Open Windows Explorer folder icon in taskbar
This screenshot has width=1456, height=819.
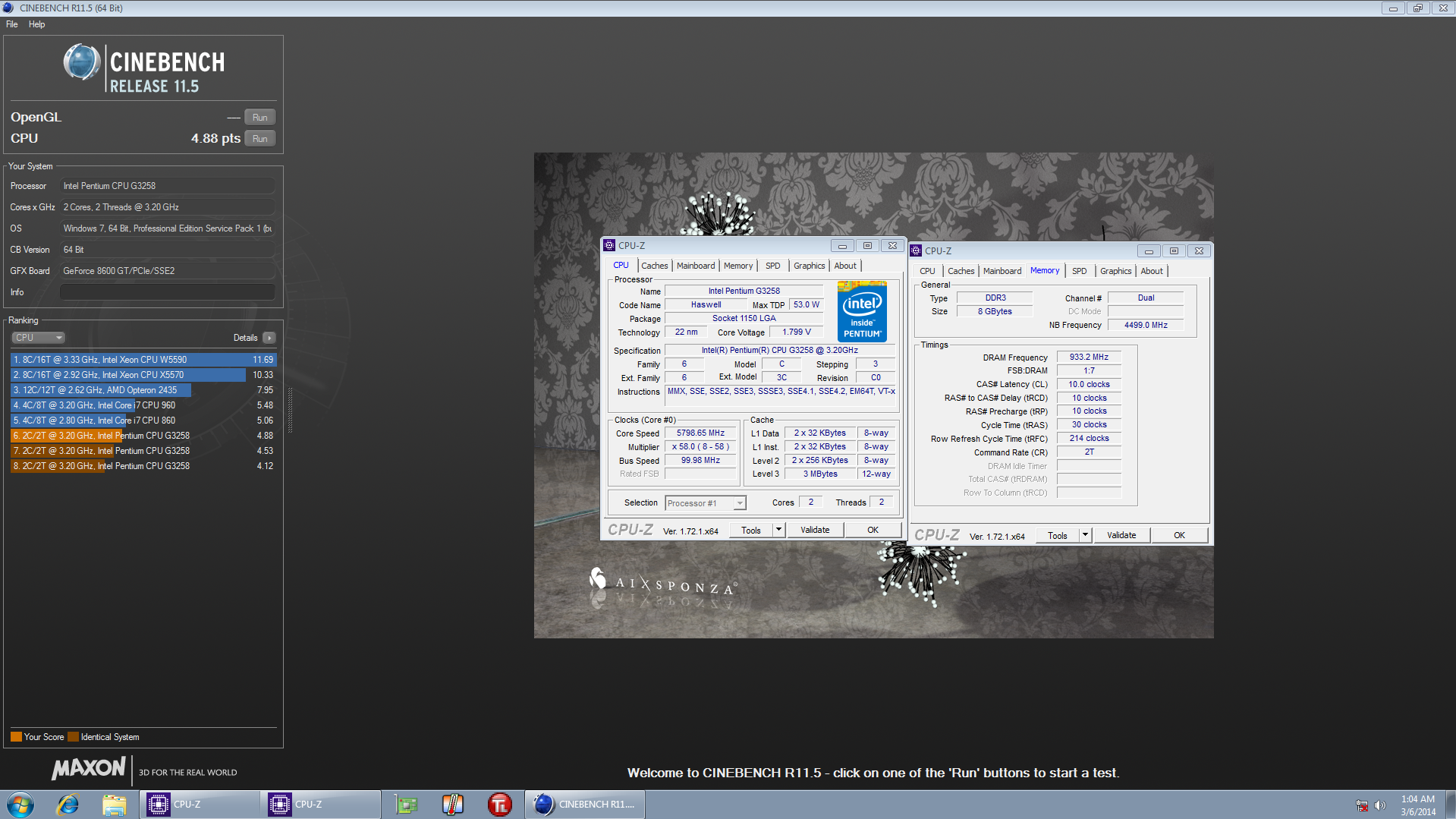tap(114, 805)
